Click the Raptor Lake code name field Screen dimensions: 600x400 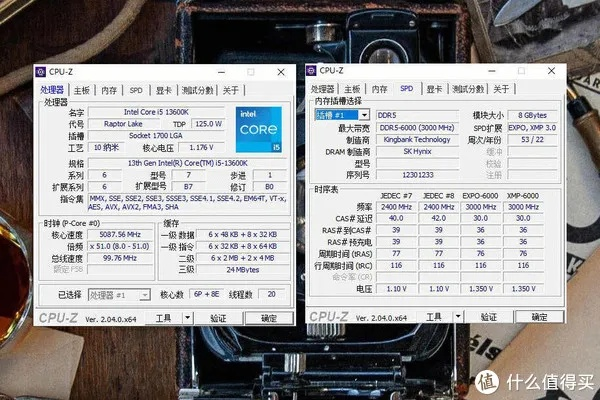pos(123,124)
